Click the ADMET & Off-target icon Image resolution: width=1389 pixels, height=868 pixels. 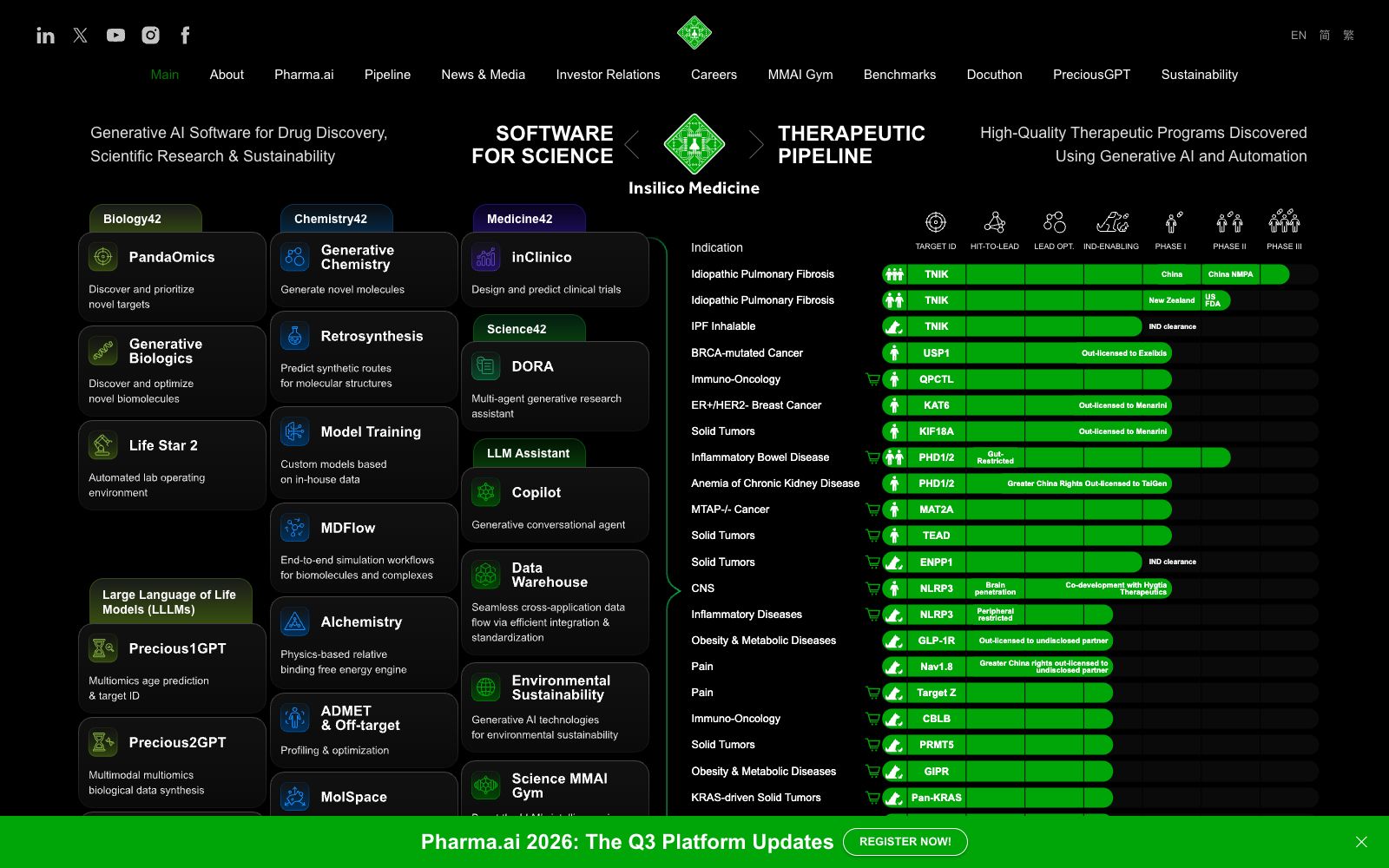click(x=295, y=718)
